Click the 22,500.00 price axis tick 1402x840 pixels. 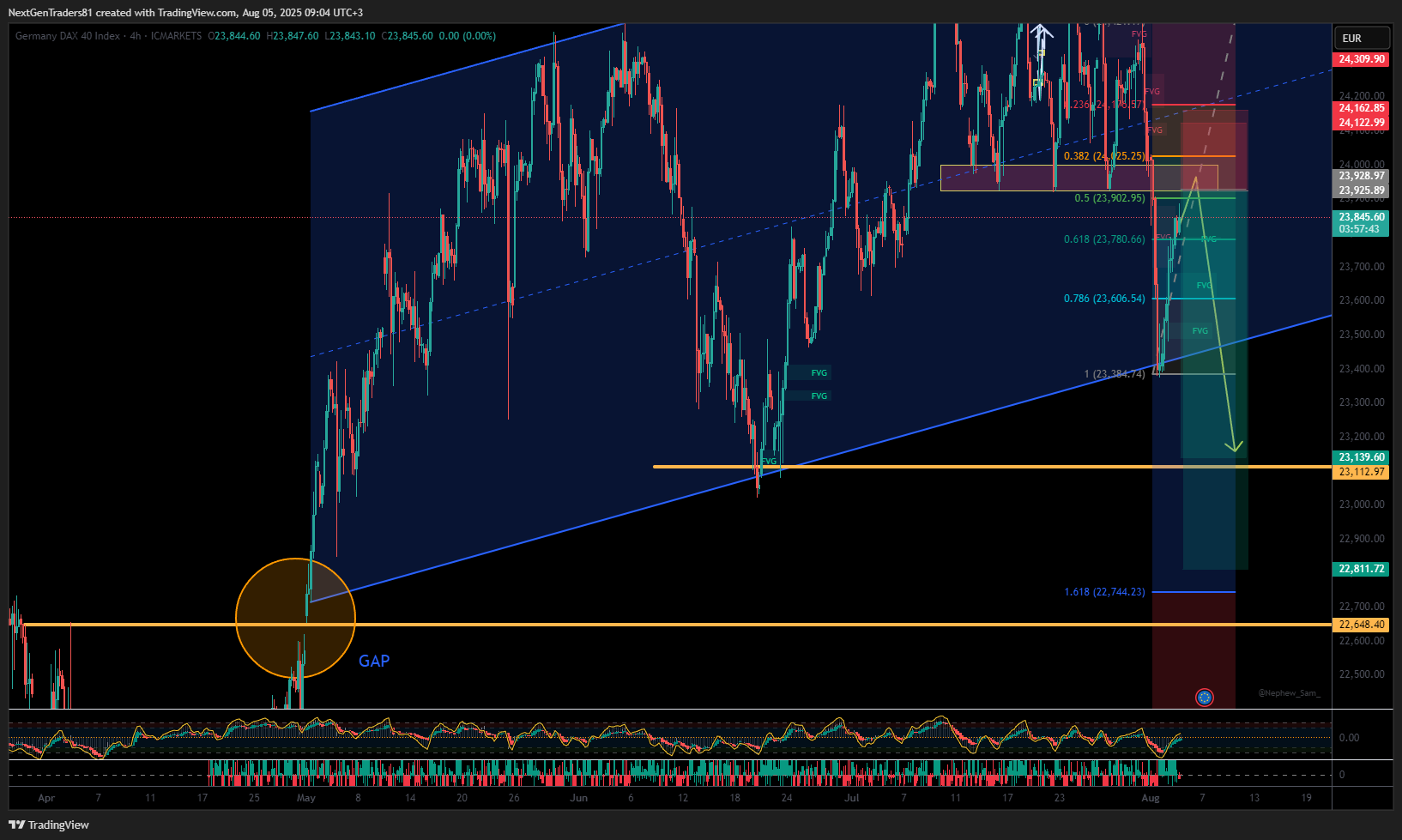tap(1362, 674)
